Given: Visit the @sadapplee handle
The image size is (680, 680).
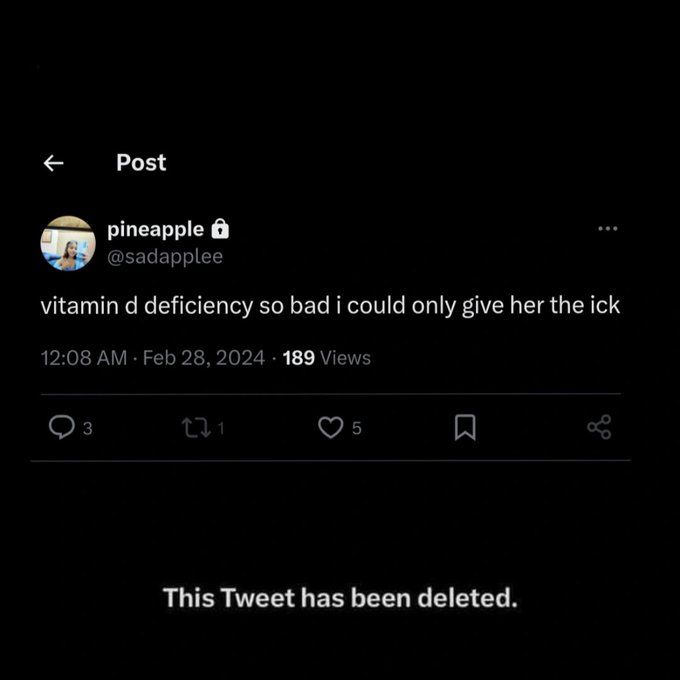Looking at the screenshot, I should [165, 256].
